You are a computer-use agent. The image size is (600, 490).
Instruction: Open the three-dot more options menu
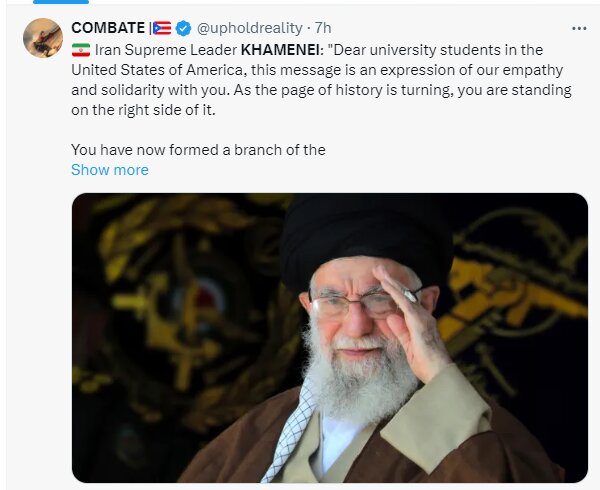click(579, 28)
